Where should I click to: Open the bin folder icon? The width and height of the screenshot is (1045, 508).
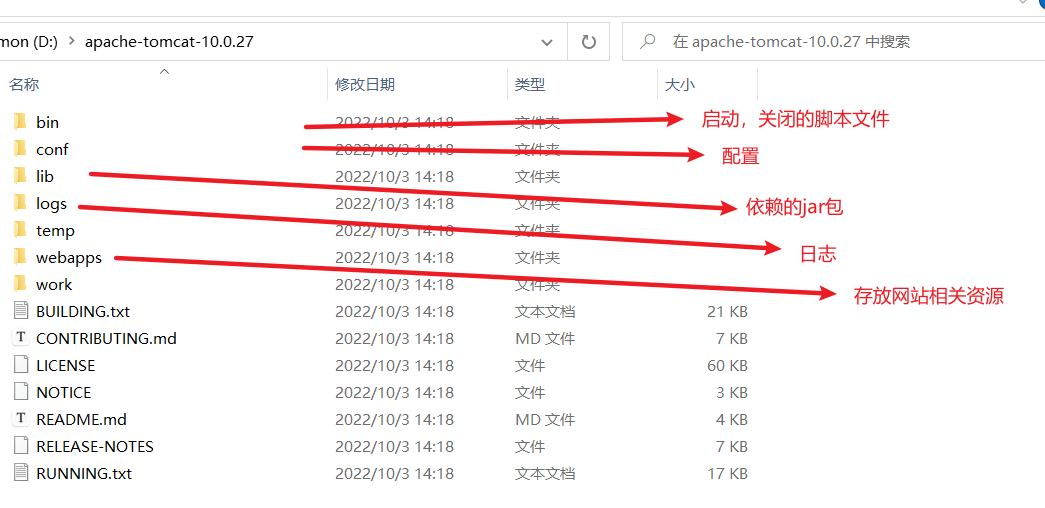[20, 122]
